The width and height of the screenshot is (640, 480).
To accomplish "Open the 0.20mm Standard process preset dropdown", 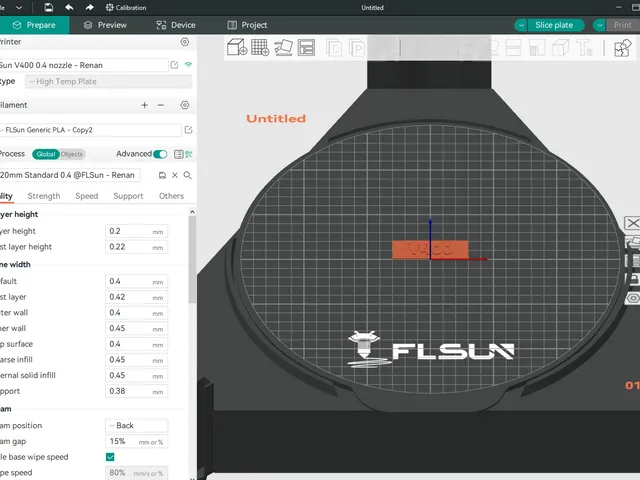I will click(x=70, y=175).
